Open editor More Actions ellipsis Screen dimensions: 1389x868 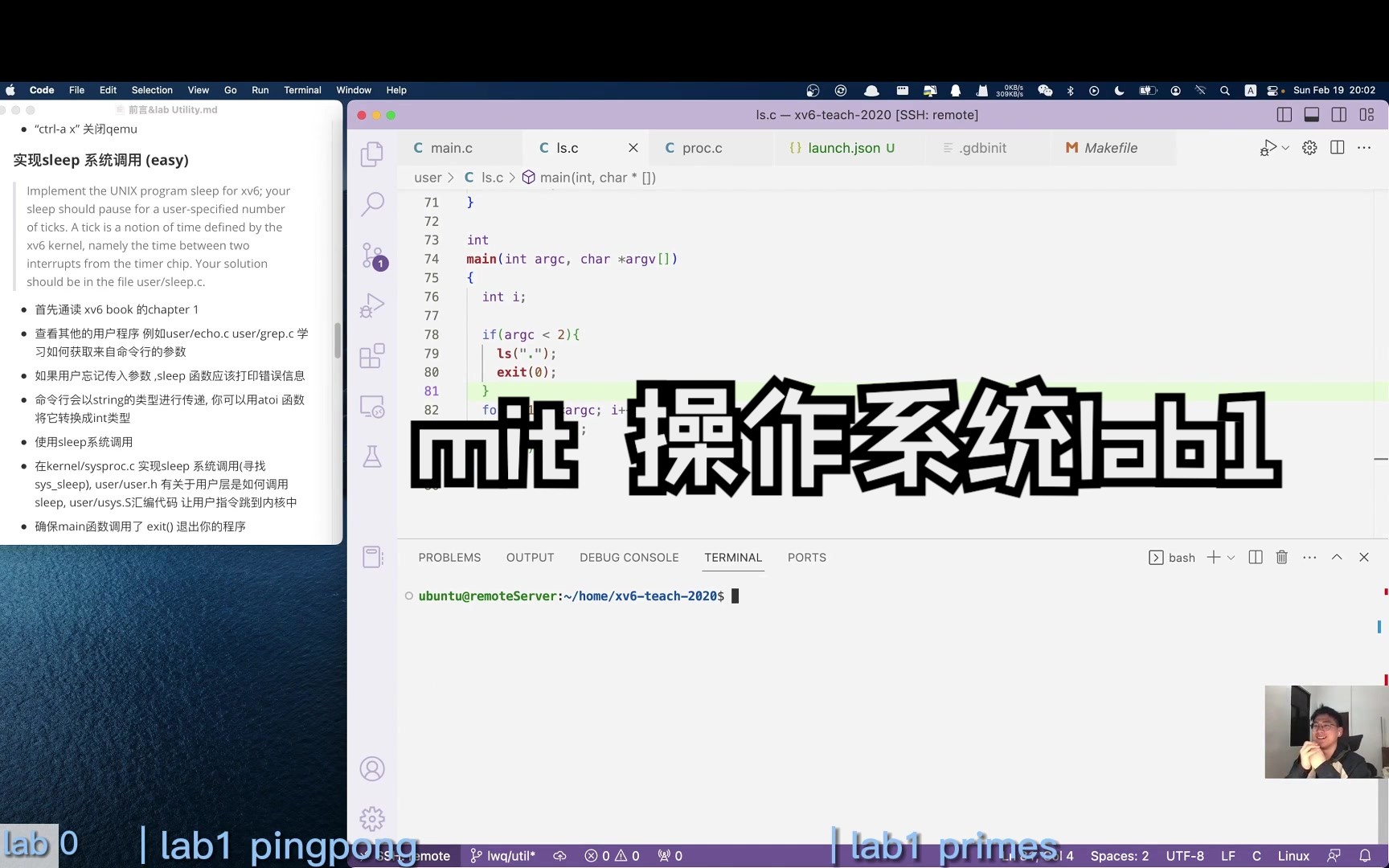[x=1364, y=148]
